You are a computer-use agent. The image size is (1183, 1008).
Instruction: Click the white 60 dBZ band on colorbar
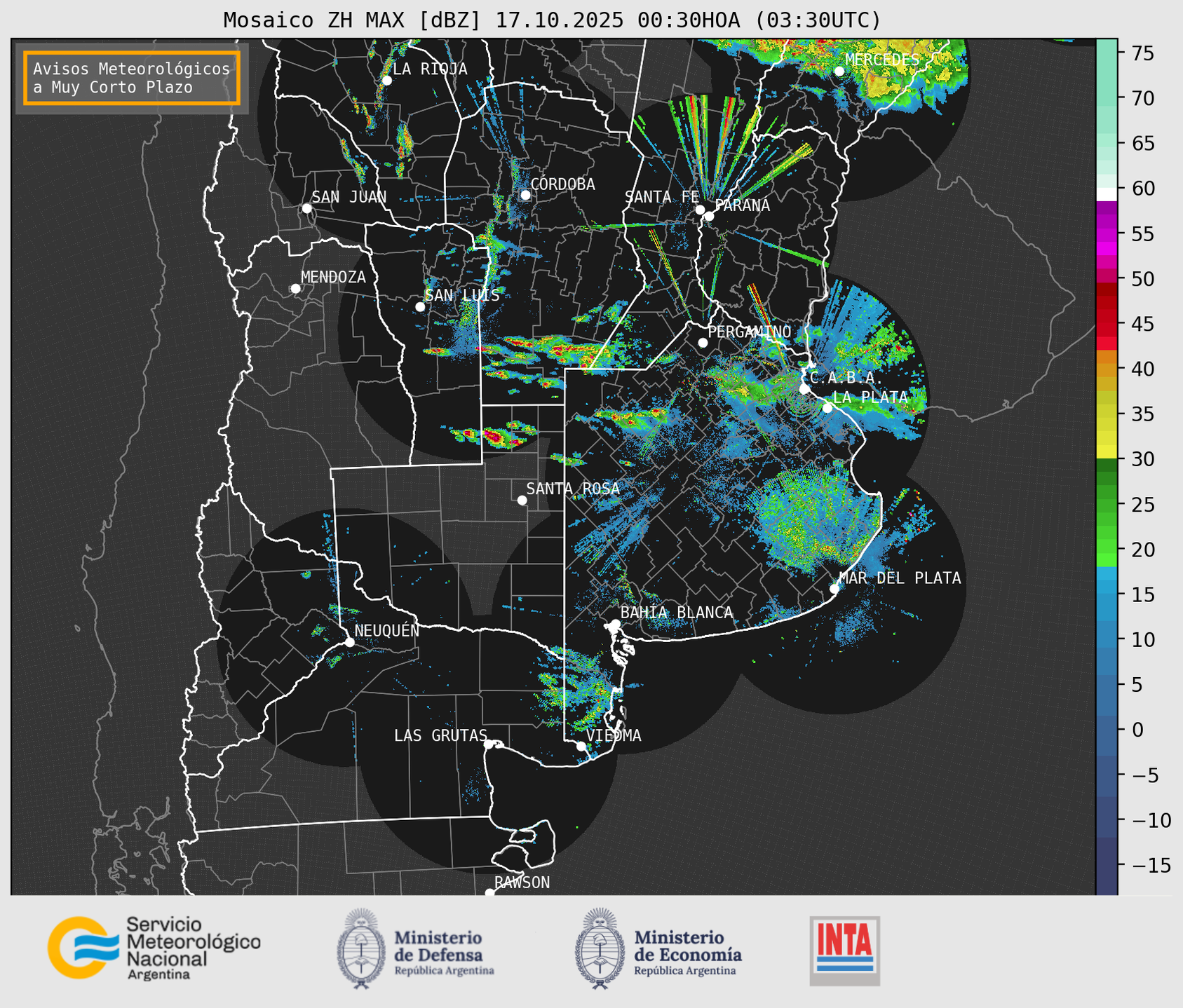click(x=1107, y=193)
